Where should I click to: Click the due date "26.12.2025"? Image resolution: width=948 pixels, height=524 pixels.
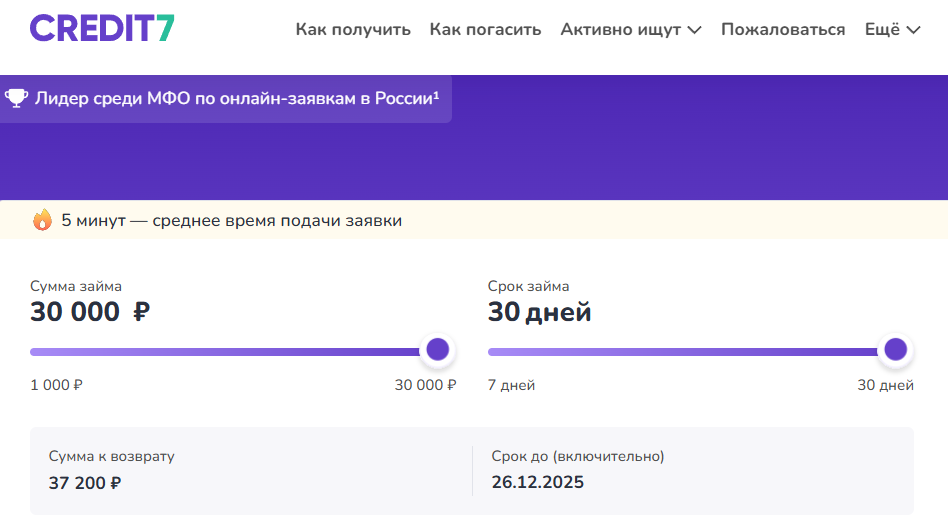[537, 483]
